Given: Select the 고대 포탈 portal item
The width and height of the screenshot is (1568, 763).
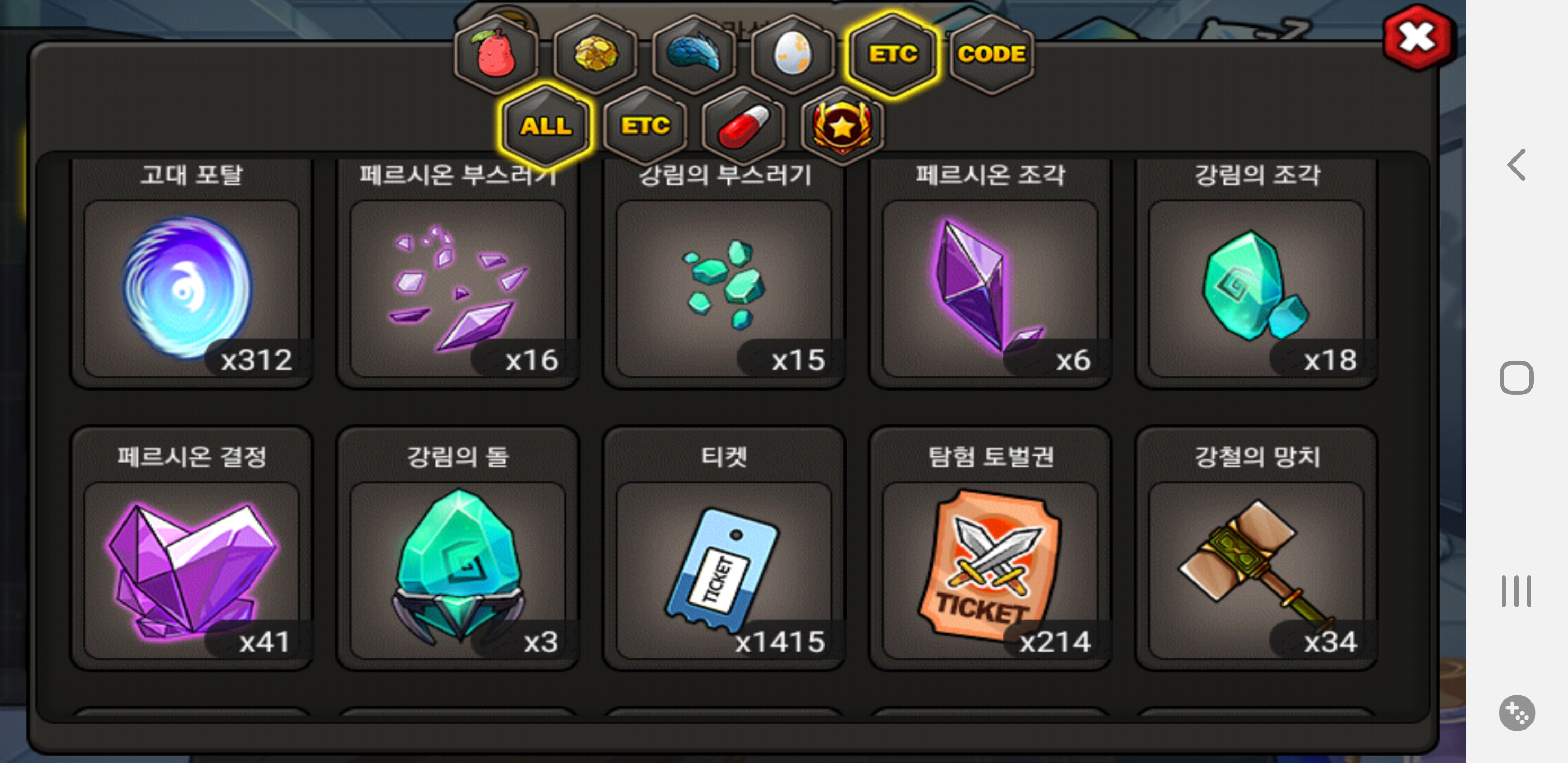Looking at the screenshot, I should [192, 274].
